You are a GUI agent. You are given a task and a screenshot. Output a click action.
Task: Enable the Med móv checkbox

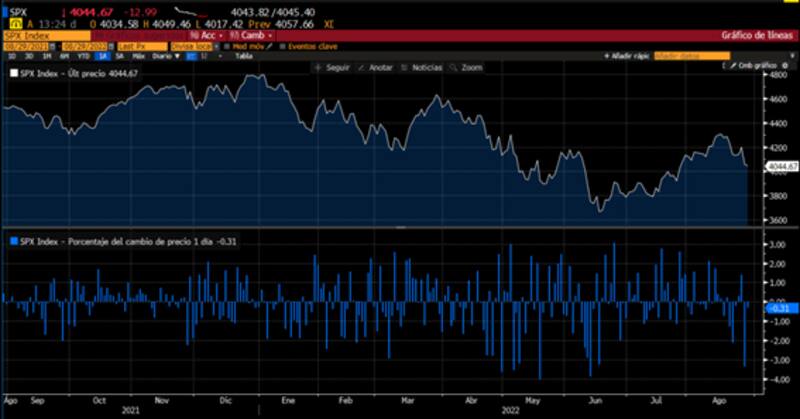click(x=226, y=46)
